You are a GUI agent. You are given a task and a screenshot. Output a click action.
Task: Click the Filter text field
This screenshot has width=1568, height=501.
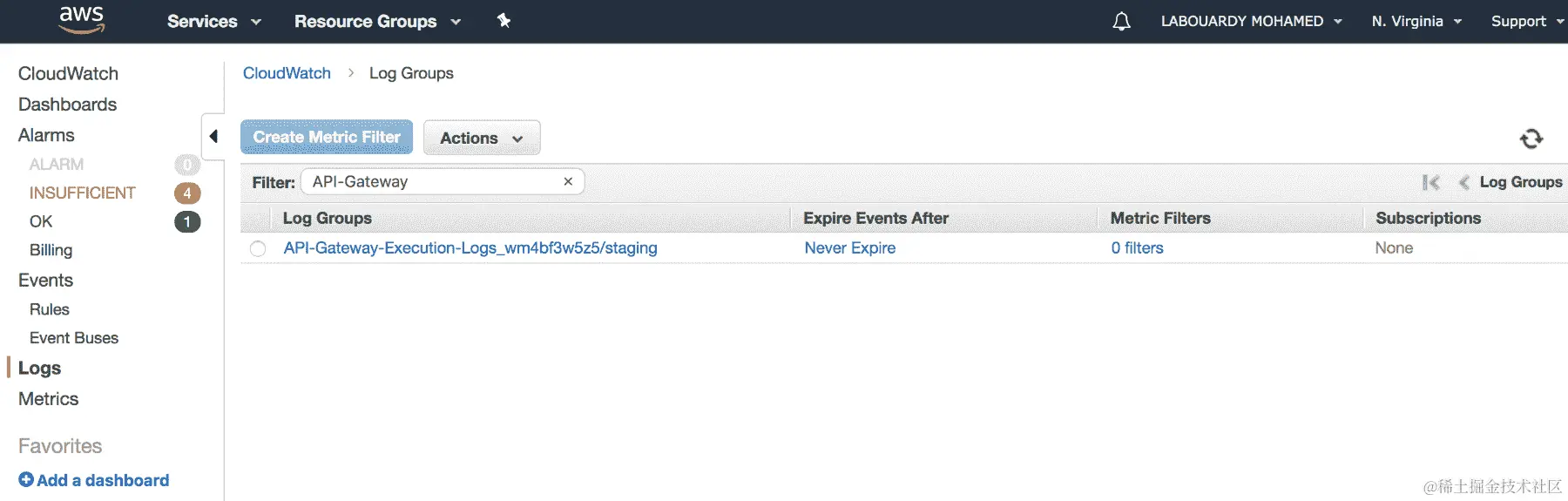[443, 181]
